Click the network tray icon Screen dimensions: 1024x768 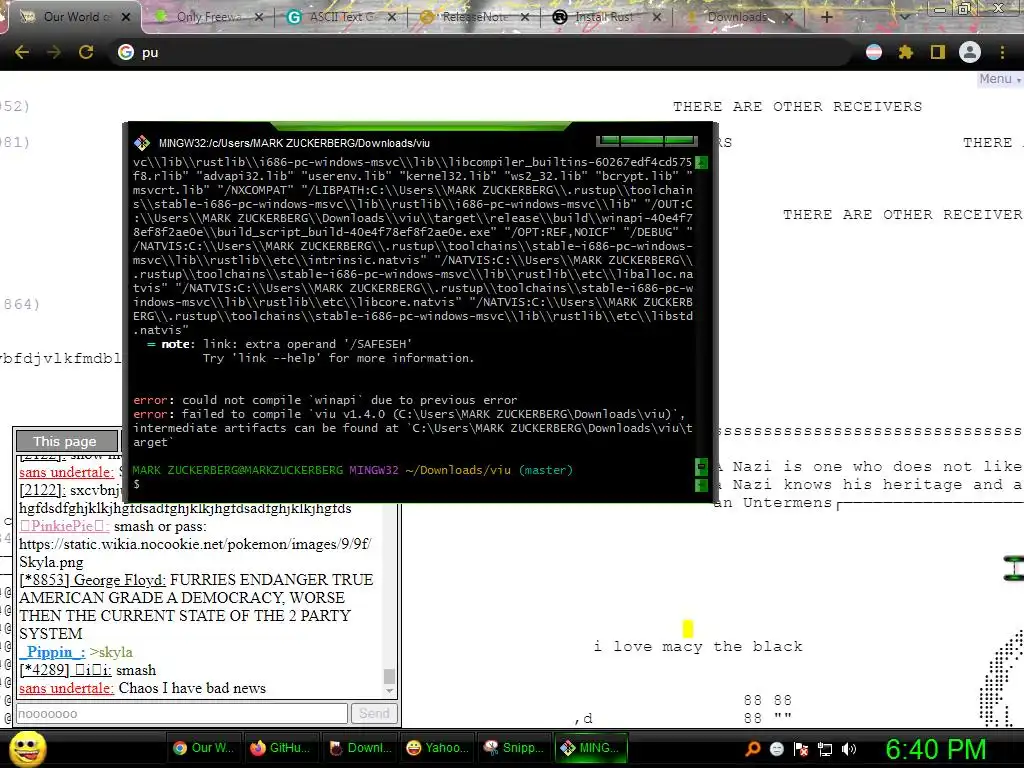click(825, 749)
